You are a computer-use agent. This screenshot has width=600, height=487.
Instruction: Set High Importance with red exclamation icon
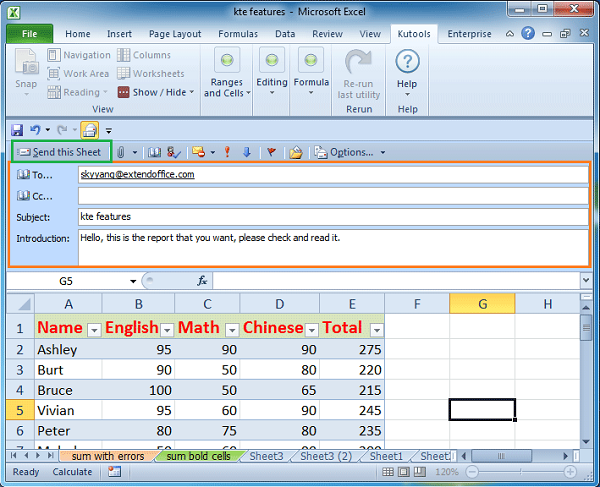[227, 152]
